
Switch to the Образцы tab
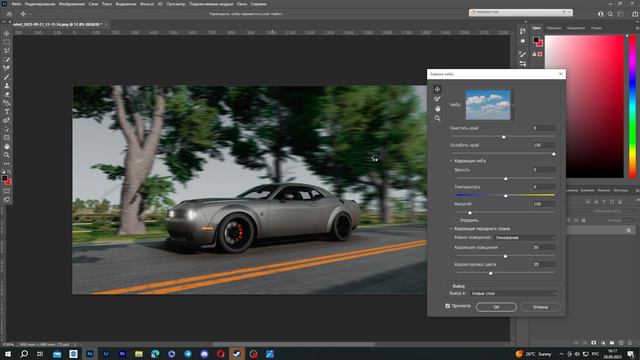click(553, 28)
